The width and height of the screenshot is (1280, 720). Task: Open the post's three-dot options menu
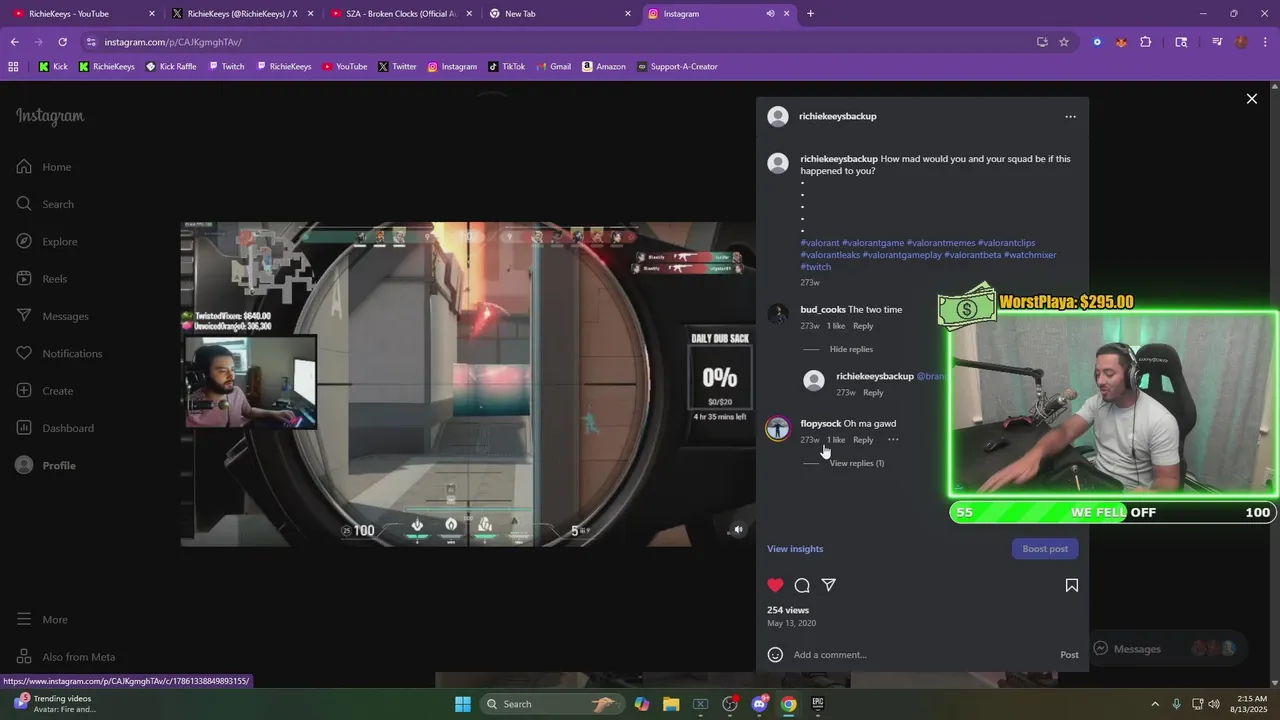pyautogui.click(x=1070, y=117)
